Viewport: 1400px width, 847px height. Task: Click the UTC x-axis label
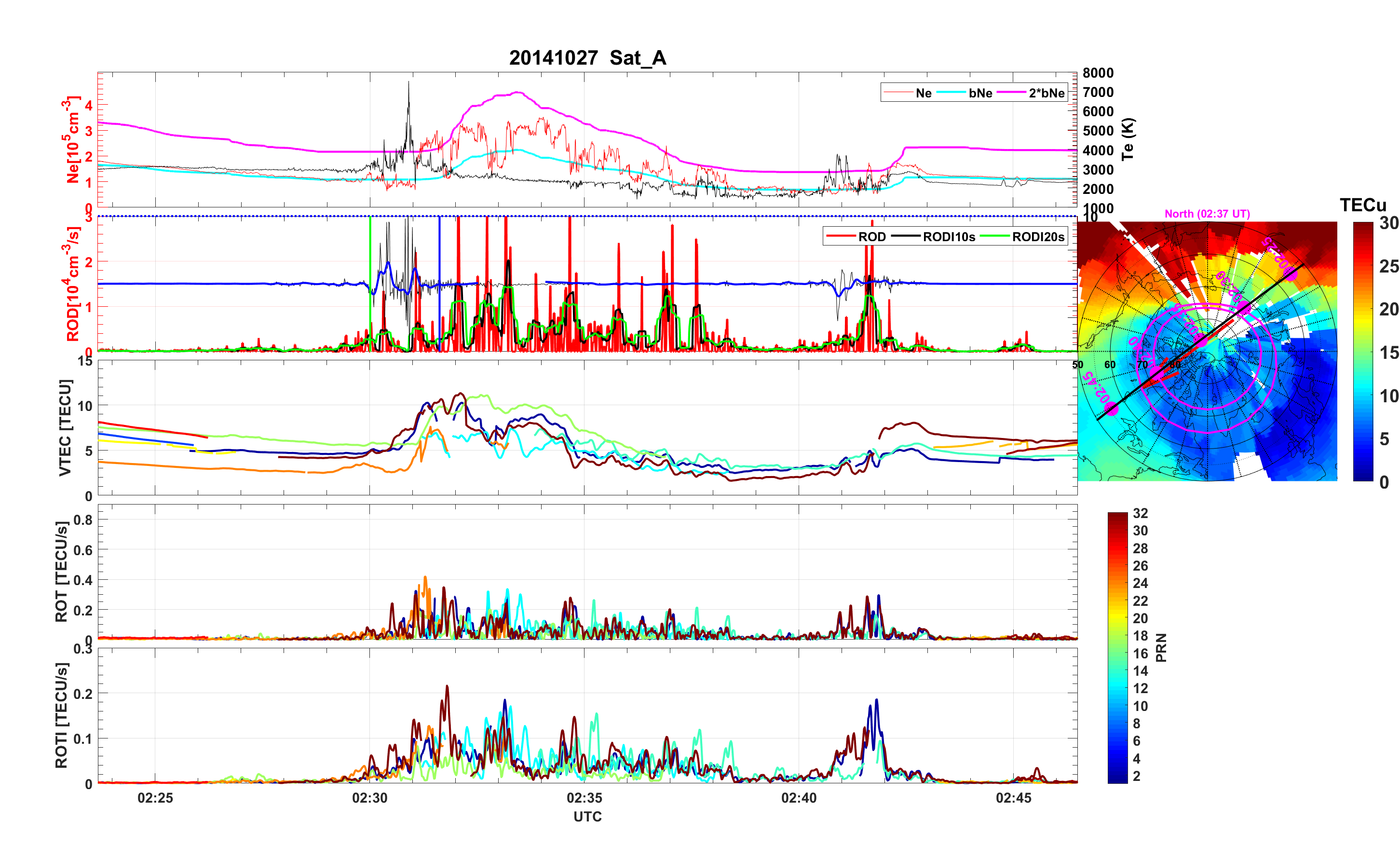587,816
